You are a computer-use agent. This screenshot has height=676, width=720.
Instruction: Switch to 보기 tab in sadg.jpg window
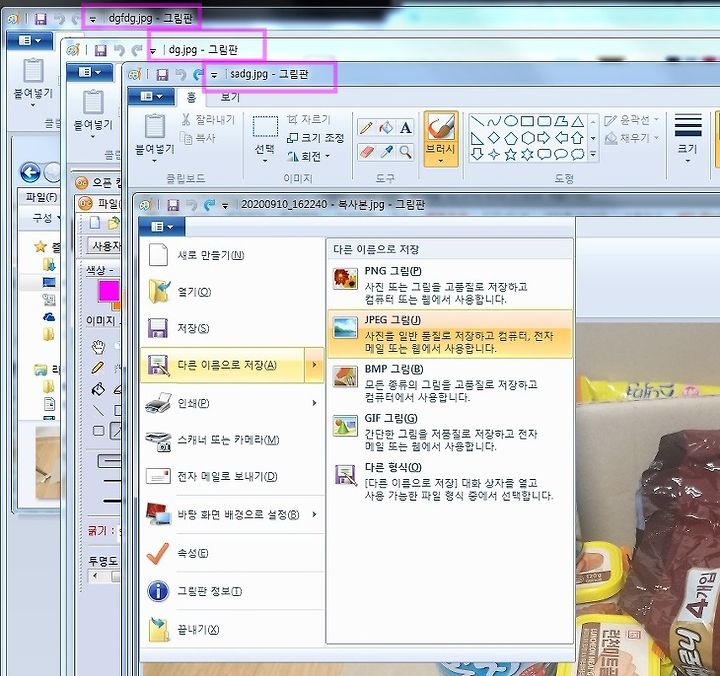[x=230, y=97]
